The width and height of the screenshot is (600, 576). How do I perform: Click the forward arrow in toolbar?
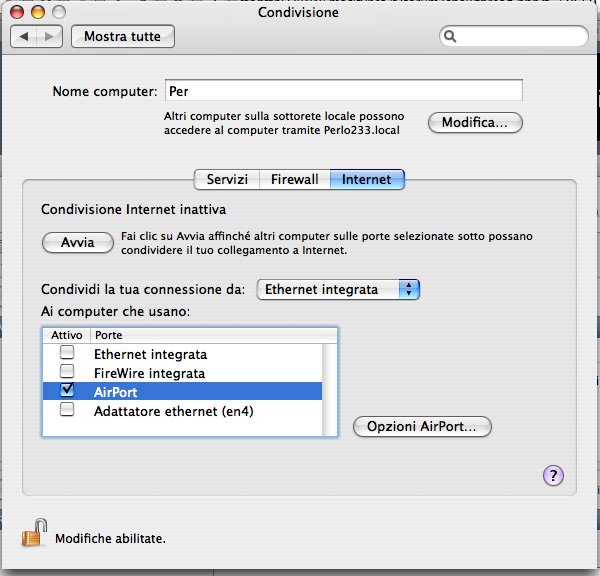tap(49, 37)
